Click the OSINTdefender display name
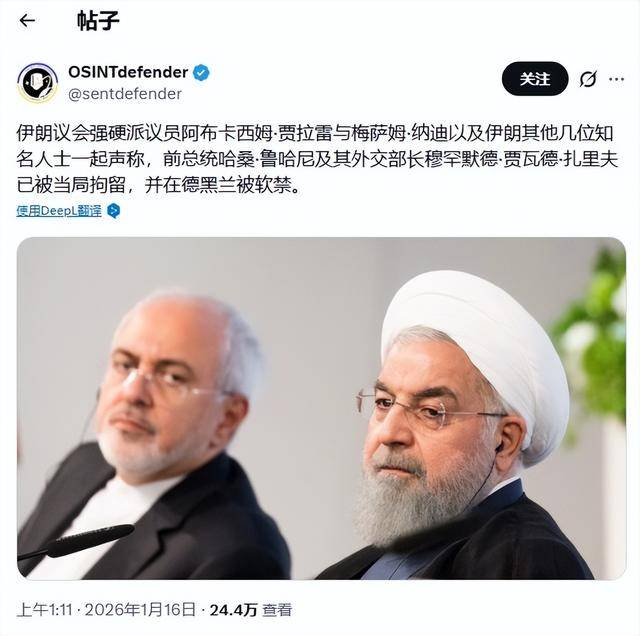This screenshot has height=636, width=640. click(x=128, y=72)
